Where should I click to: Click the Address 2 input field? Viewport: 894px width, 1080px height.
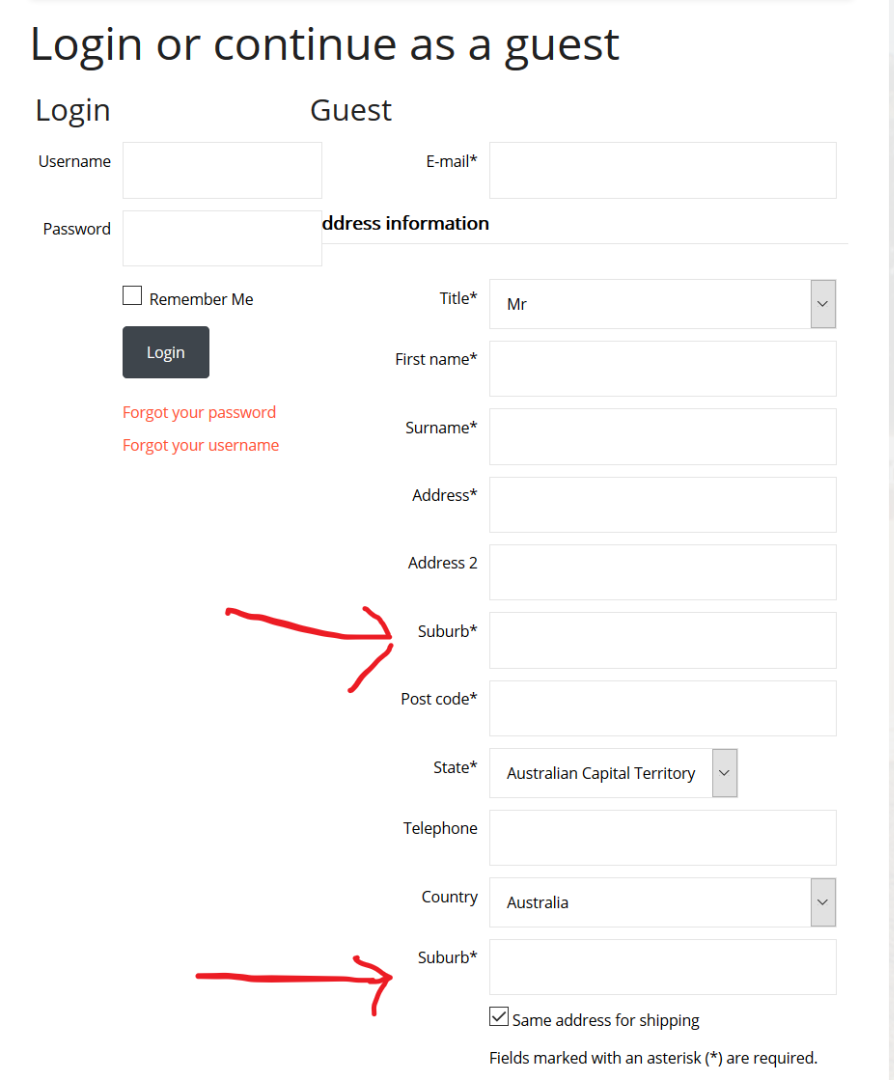tap(663, 572)
